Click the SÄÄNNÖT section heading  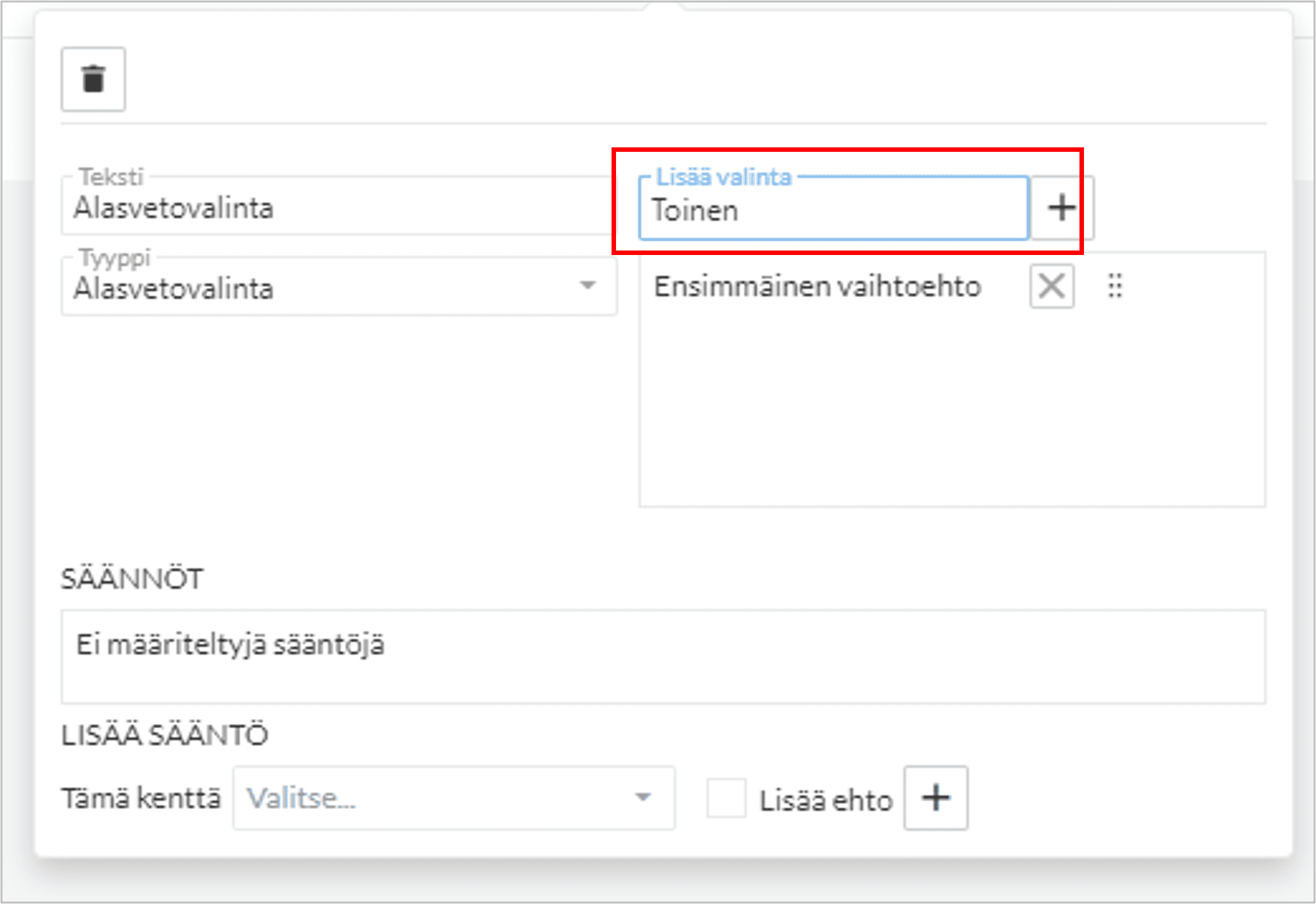[x=132, y=579]
